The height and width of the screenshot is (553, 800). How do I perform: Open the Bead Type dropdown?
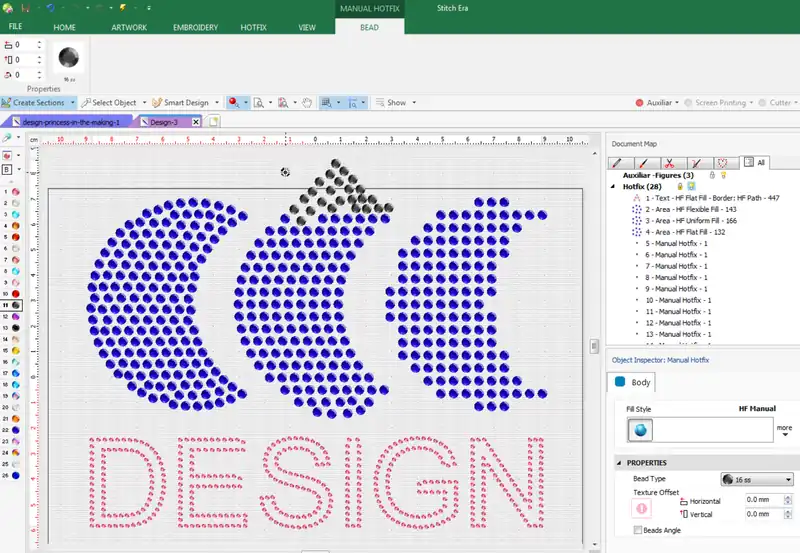point(757,480)
